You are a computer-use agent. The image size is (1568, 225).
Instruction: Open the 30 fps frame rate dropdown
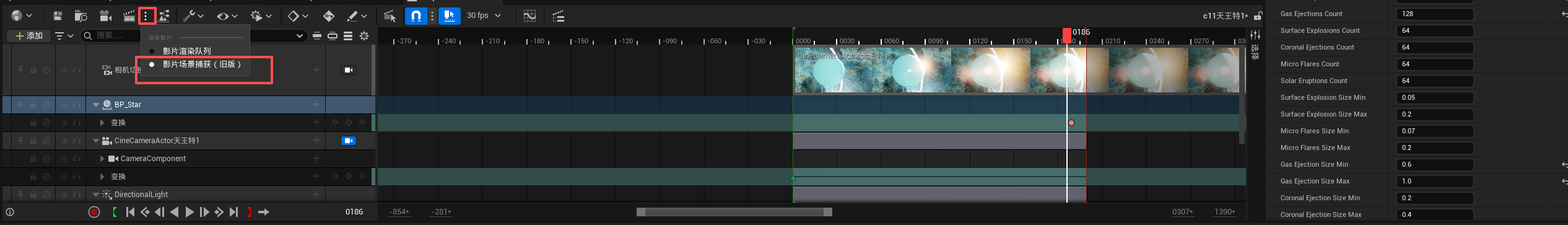pos(484,15)
